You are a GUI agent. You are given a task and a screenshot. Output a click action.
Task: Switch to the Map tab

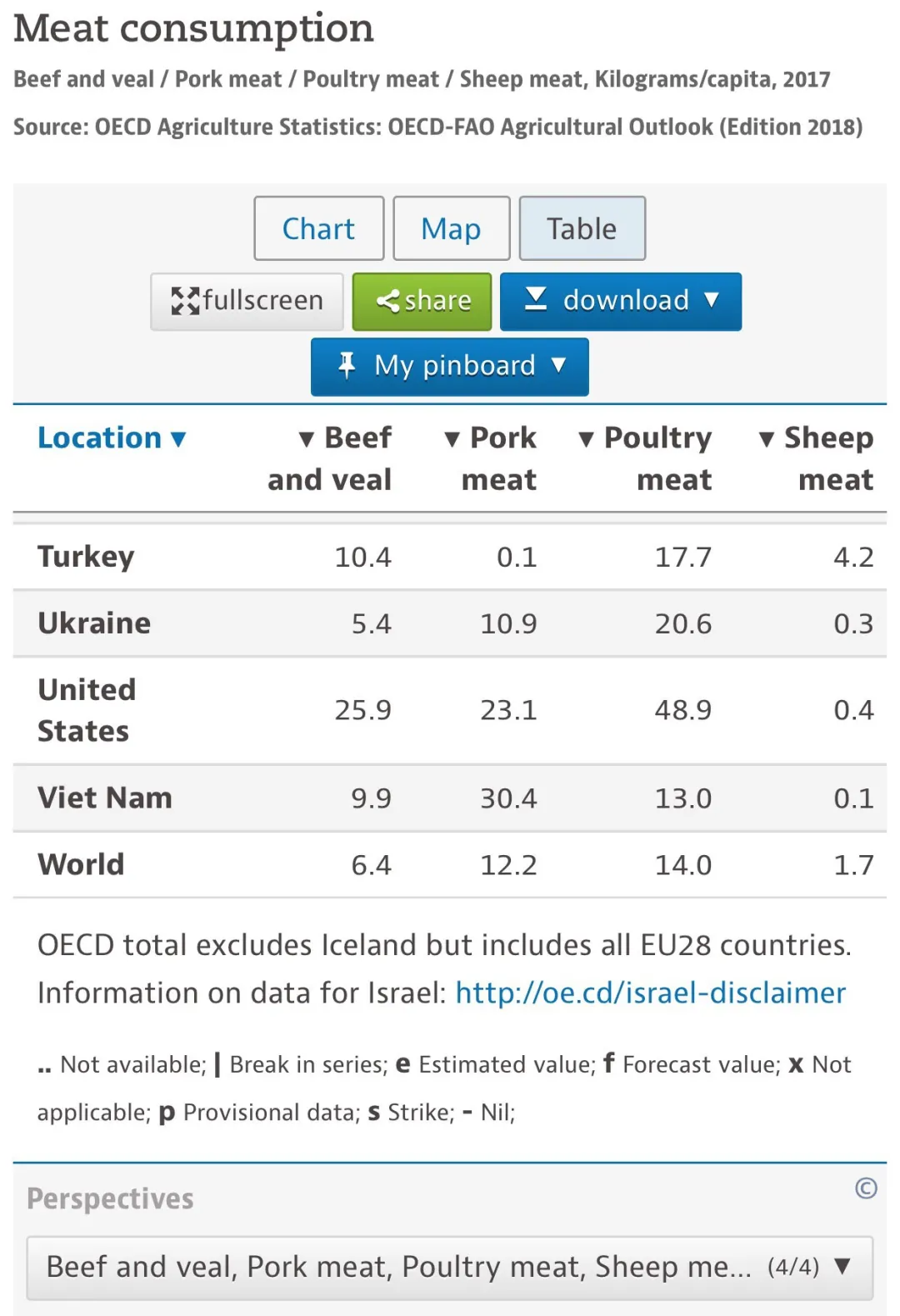click(x=451, y=228)
